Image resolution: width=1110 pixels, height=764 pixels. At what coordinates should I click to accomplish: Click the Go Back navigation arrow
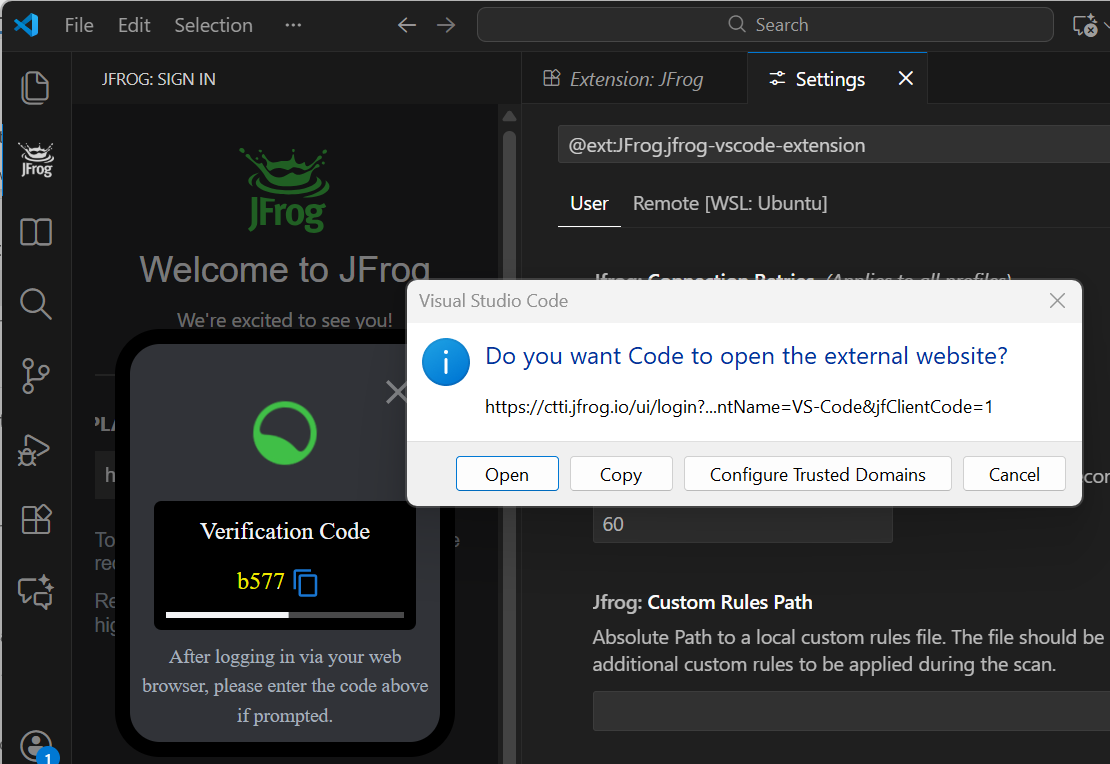(406, 24)
